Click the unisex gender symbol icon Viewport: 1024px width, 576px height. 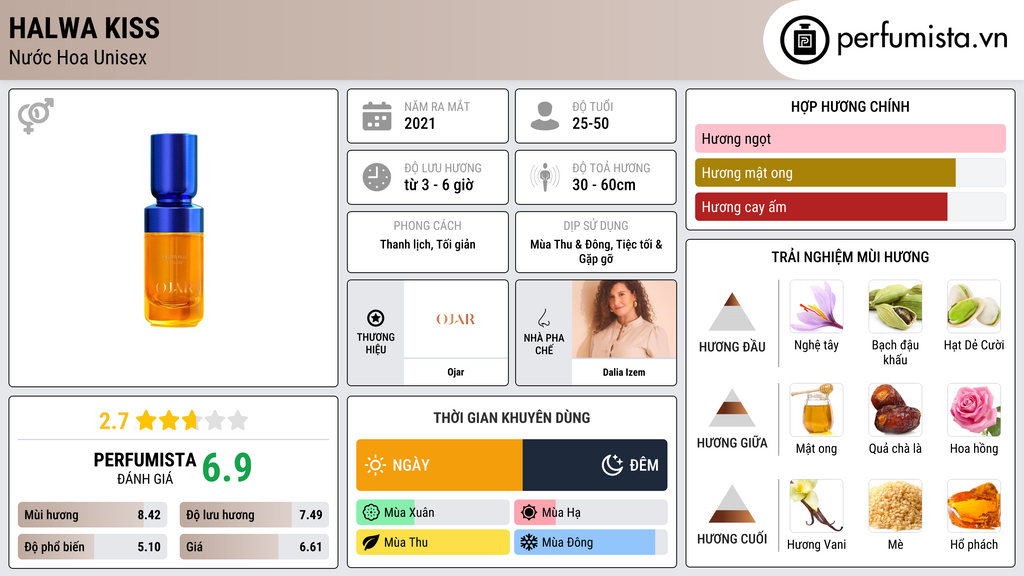pos(35,116)
